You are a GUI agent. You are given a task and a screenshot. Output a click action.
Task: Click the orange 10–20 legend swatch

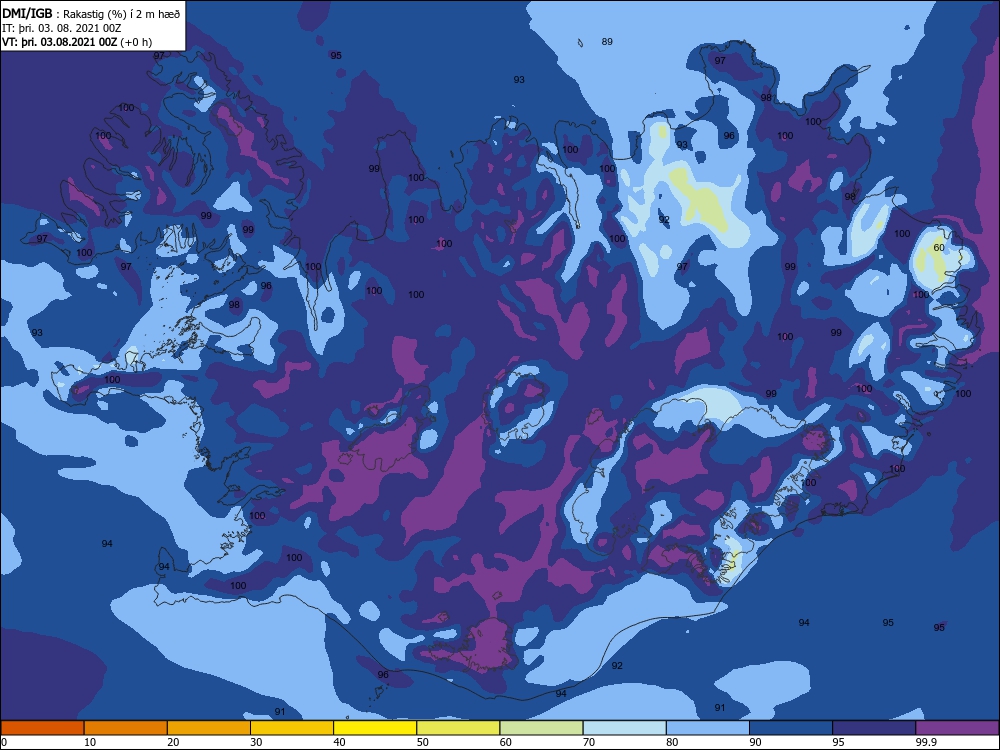pos(126,728)
